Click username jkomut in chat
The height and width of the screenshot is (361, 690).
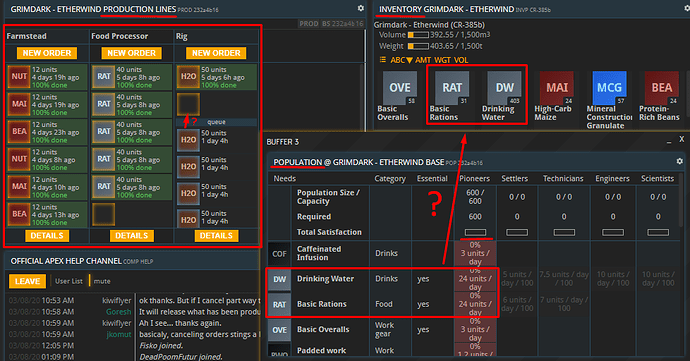tap(118, 334)
